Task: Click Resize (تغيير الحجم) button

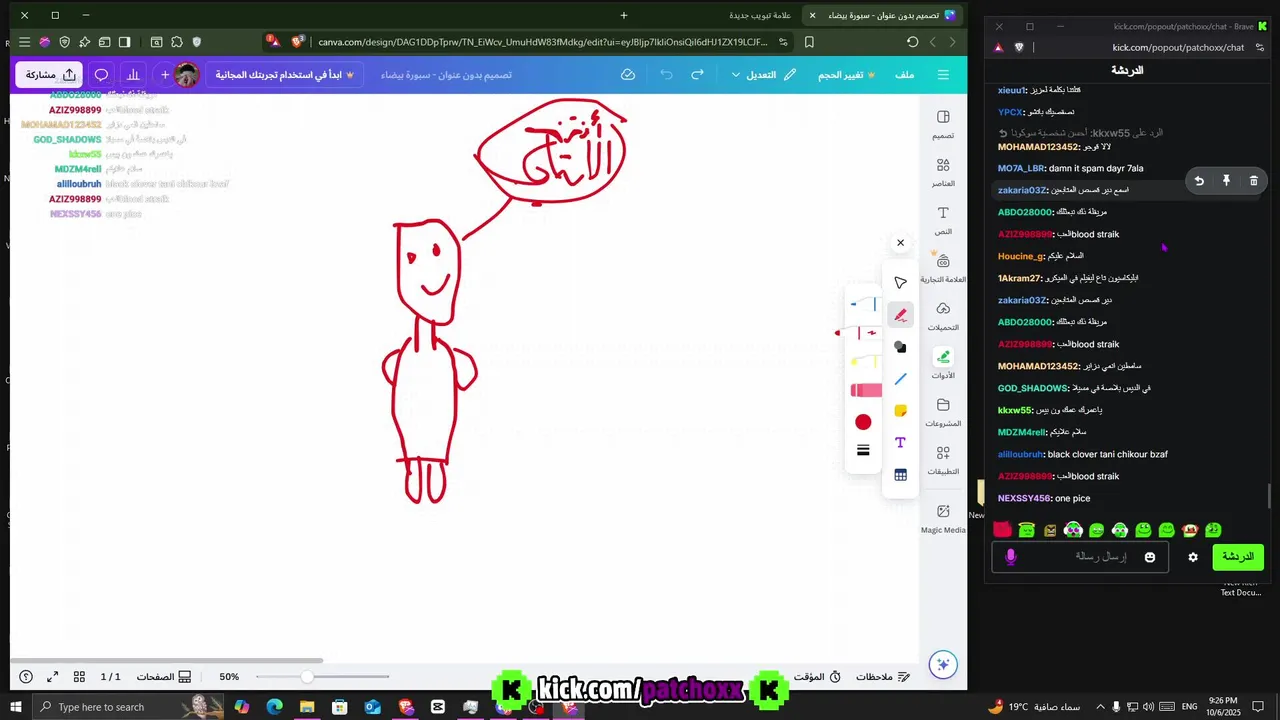Action: (846, 75)
